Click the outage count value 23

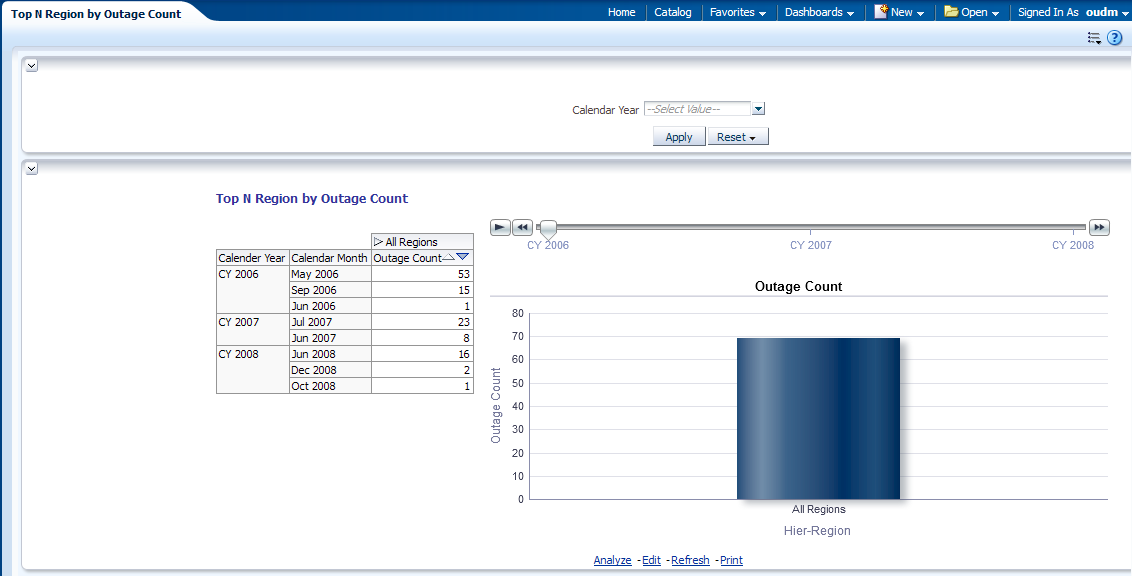tap(463, 322)
